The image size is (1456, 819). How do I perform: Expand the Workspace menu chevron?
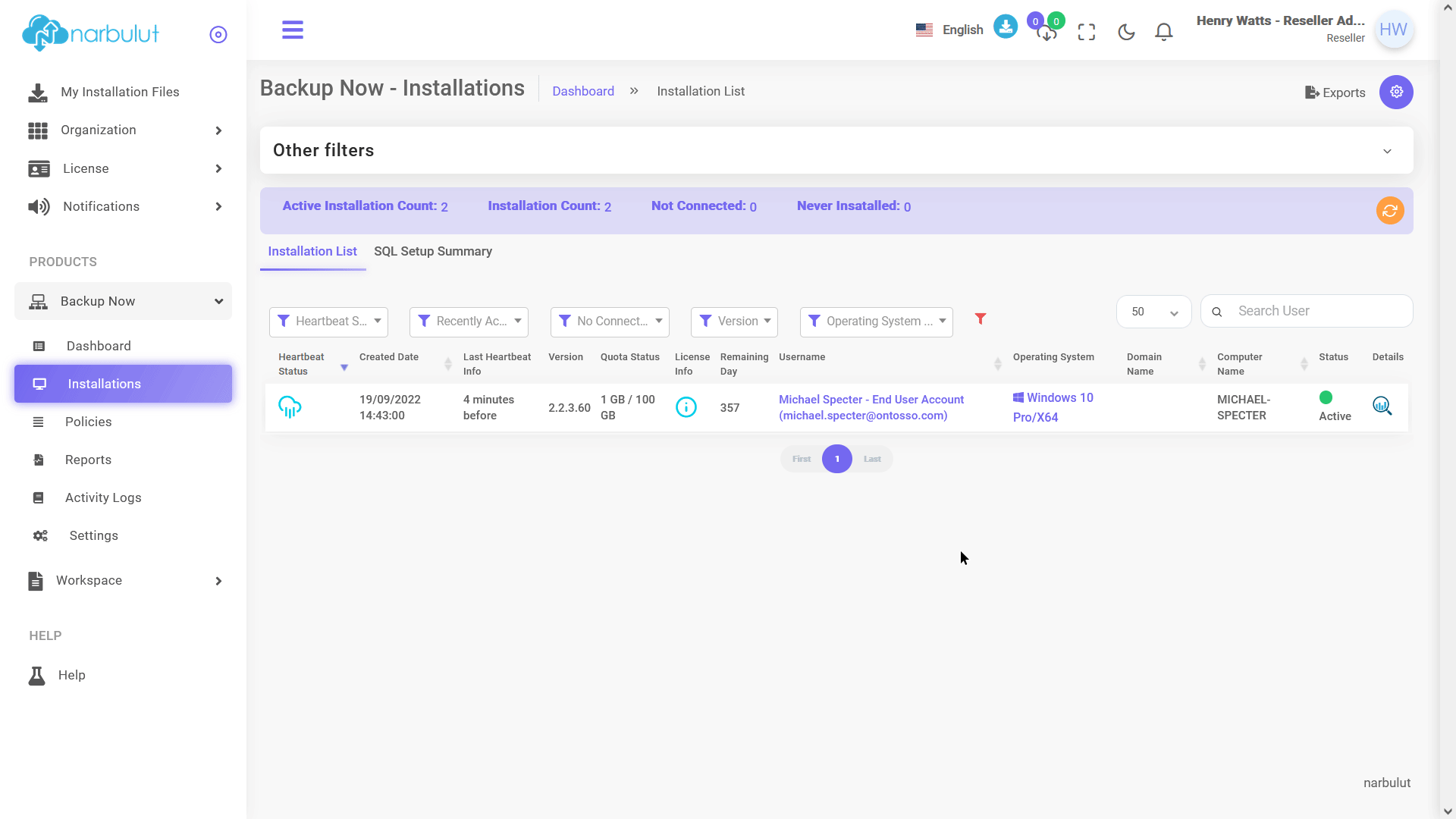click(x=218, y=581)
